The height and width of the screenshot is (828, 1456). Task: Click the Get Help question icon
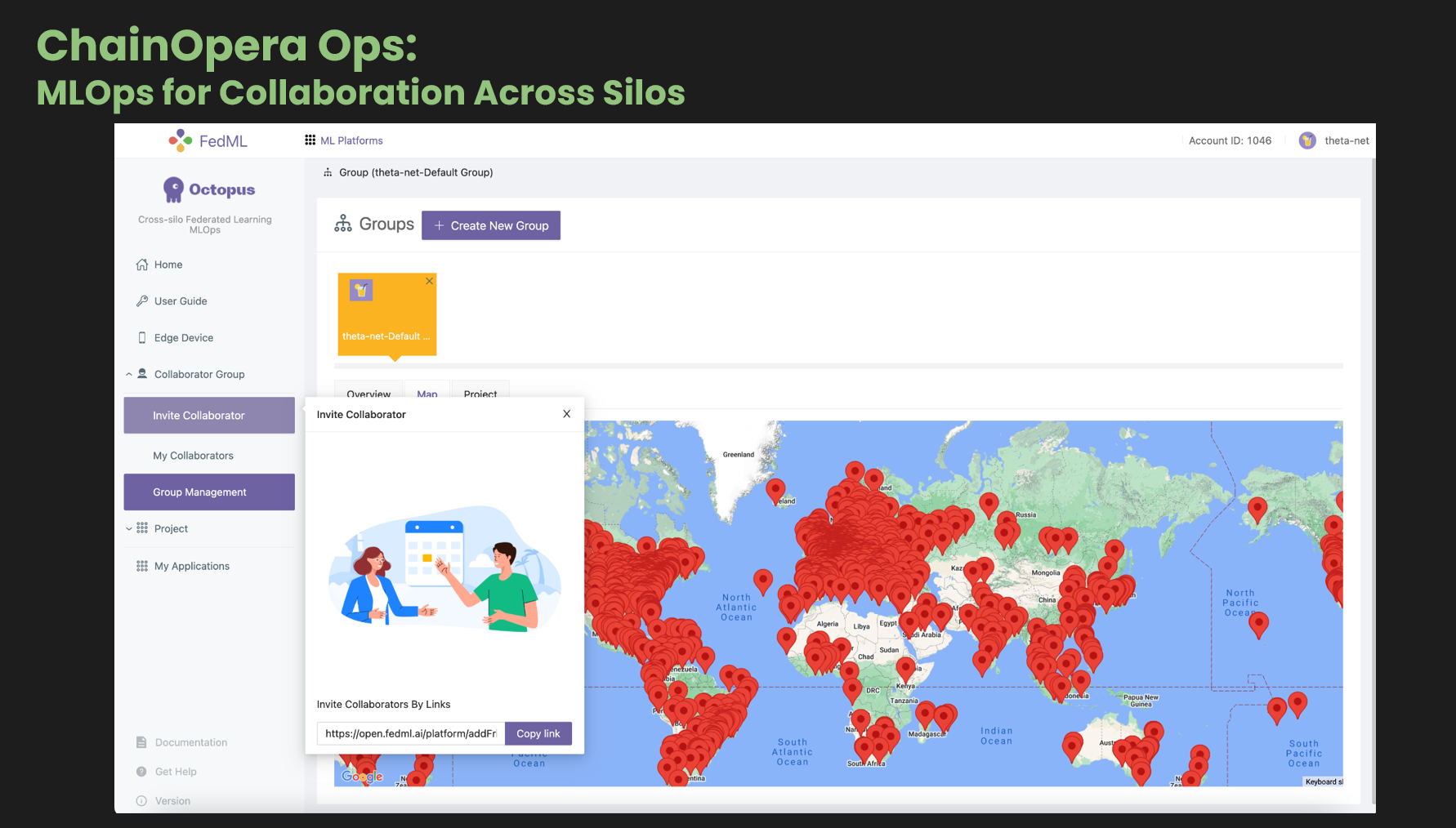(x=141, y=772)
